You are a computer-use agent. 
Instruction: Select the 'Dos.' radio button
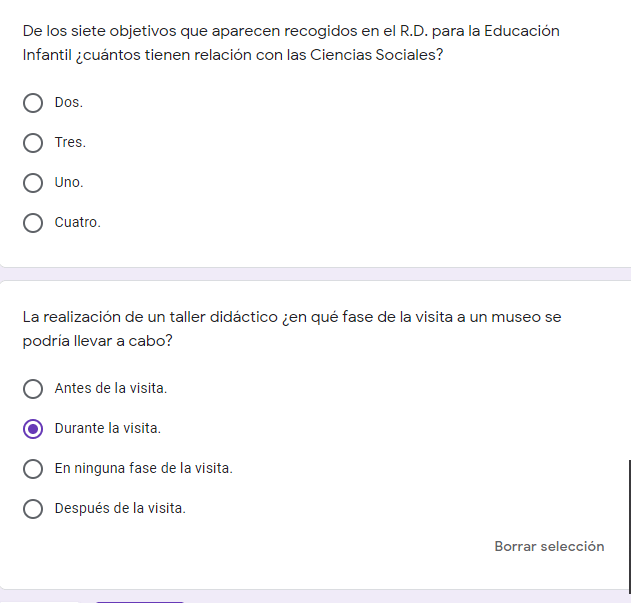pyautogui.click(x=33, y=103)
